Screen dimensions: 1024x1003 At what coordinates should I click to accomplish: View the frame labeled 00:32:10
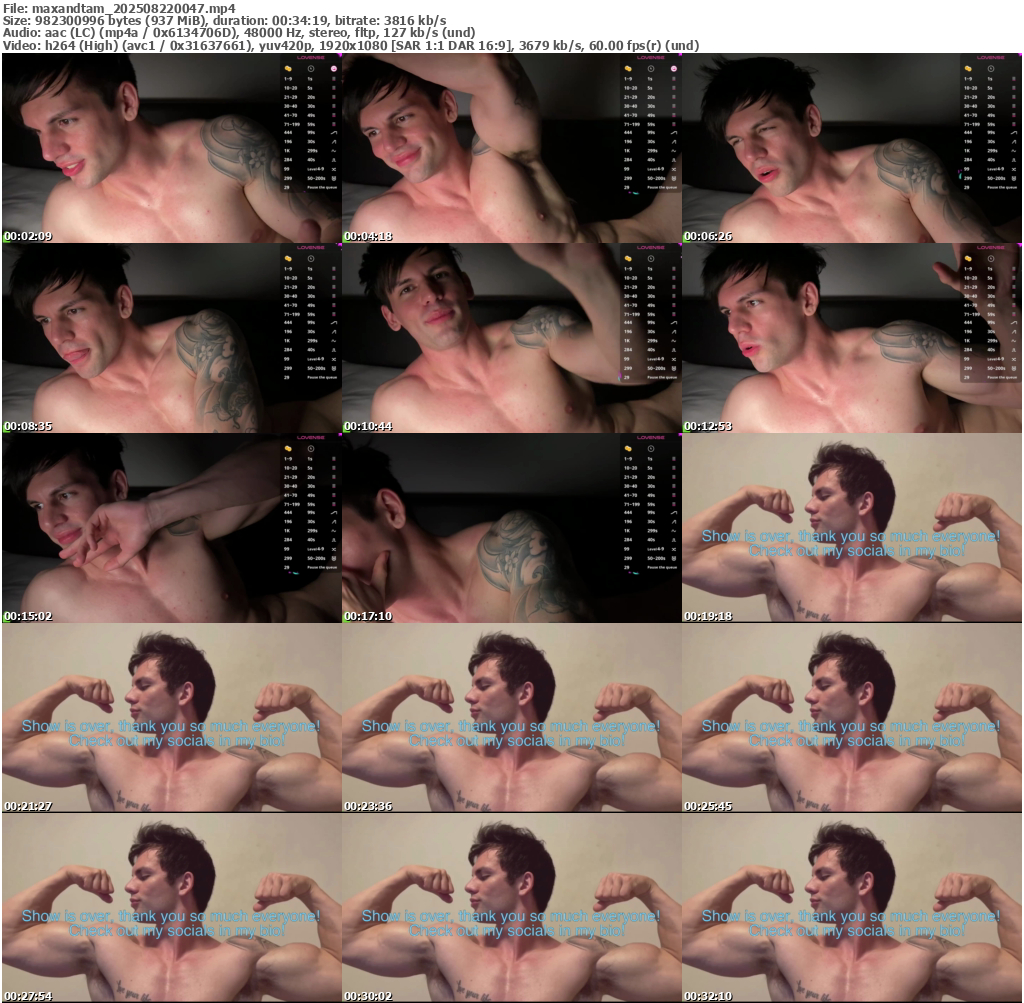[x=852, y=908]
